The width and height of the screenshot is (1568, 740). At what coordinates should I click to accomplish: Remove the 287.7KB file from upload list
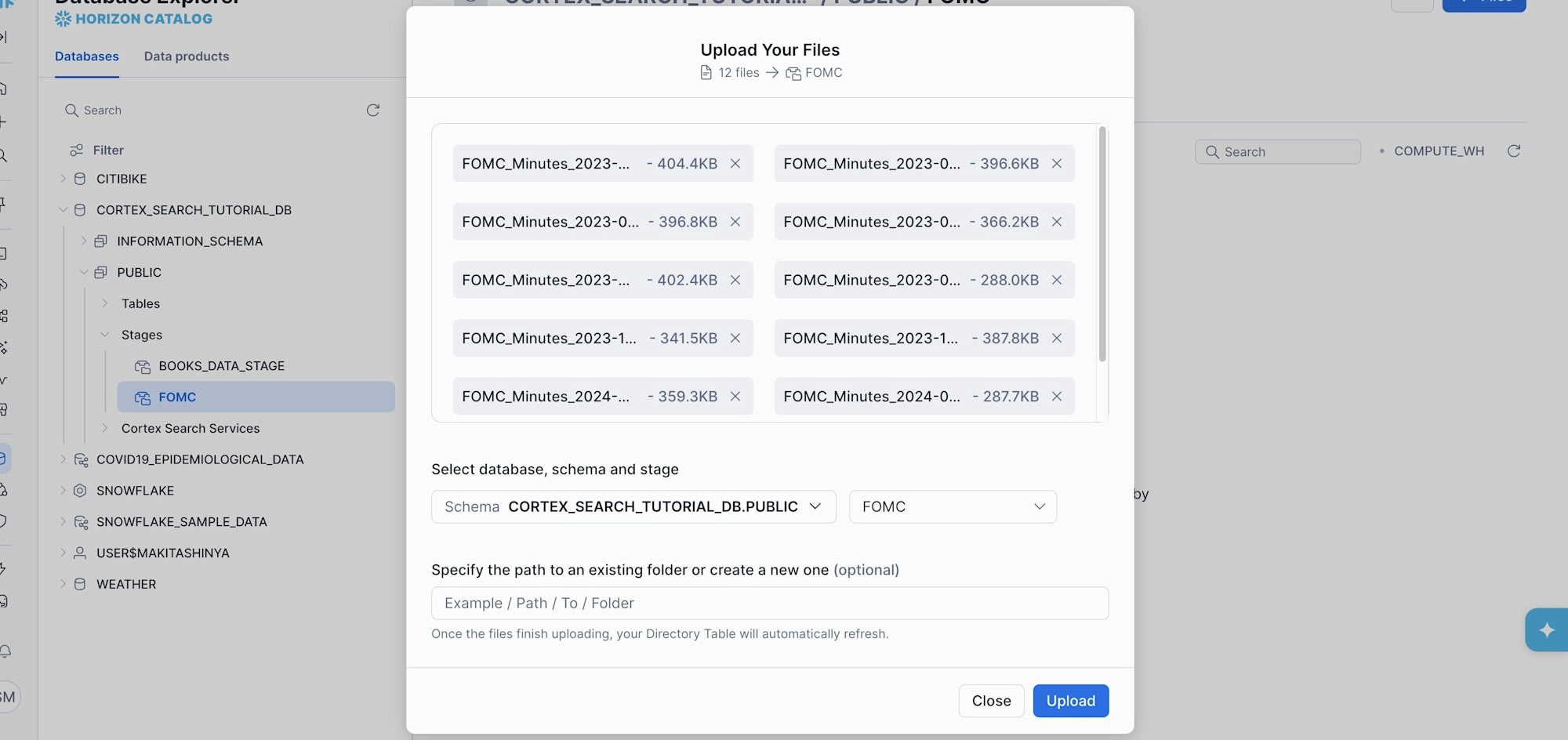(x=1057, y=397)
